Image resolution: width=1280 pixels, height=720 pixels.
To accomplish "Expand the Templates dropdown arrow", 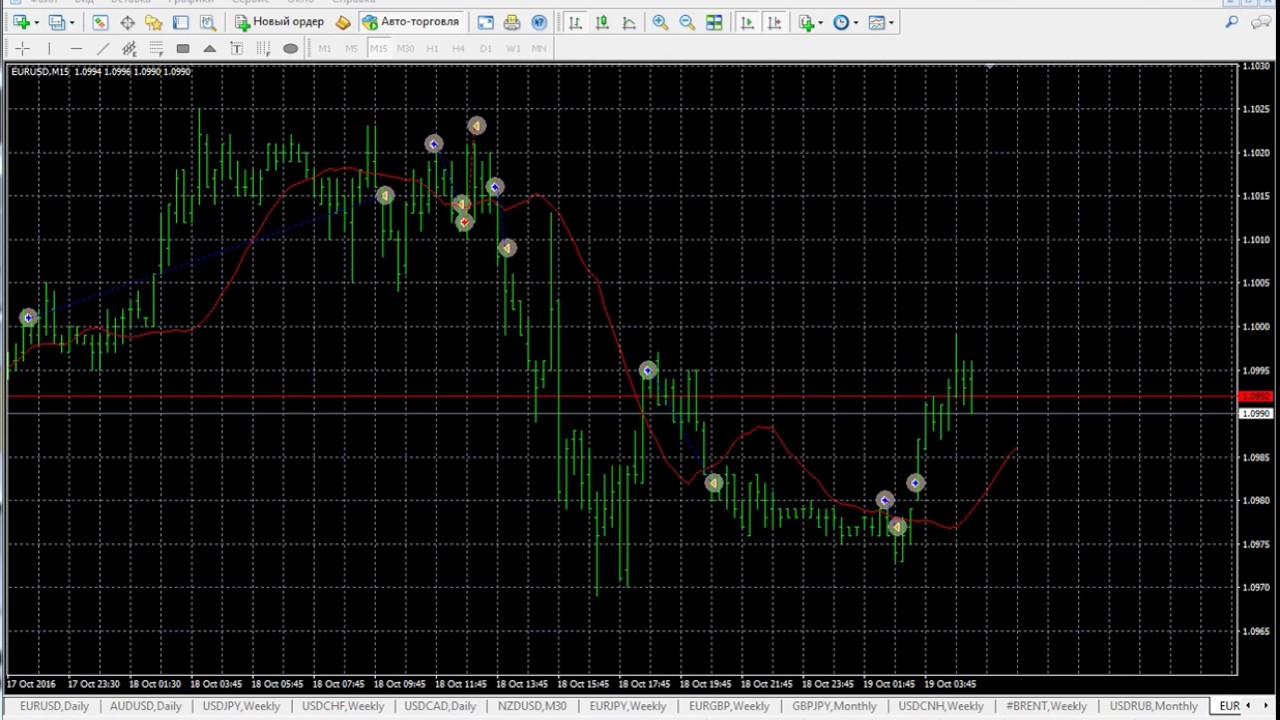I will coord(892,22).
